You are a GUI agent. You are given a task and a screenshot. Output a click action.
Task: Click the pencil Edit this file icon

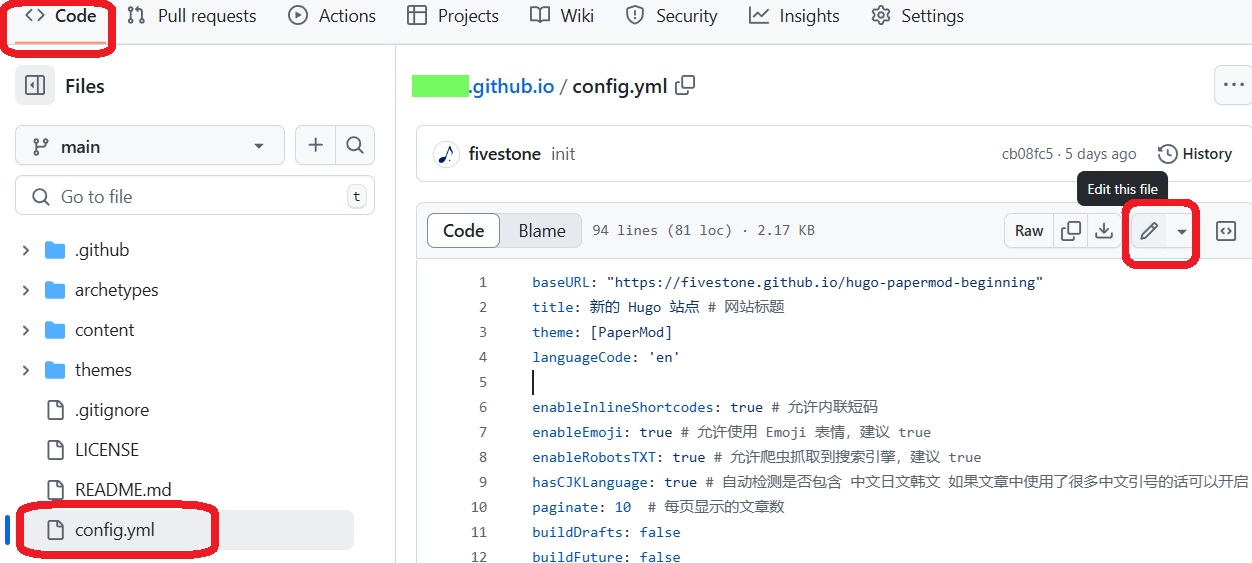coord(1149,231)
